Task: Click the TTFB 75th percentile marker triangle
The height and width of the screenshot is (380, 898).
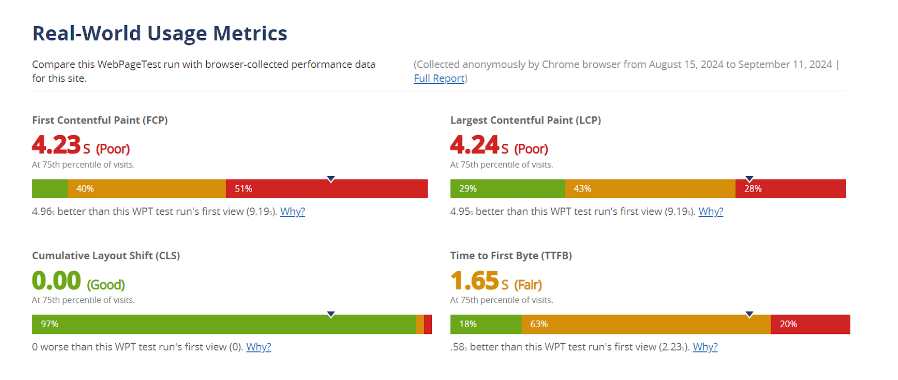Action: click(749, 314)
